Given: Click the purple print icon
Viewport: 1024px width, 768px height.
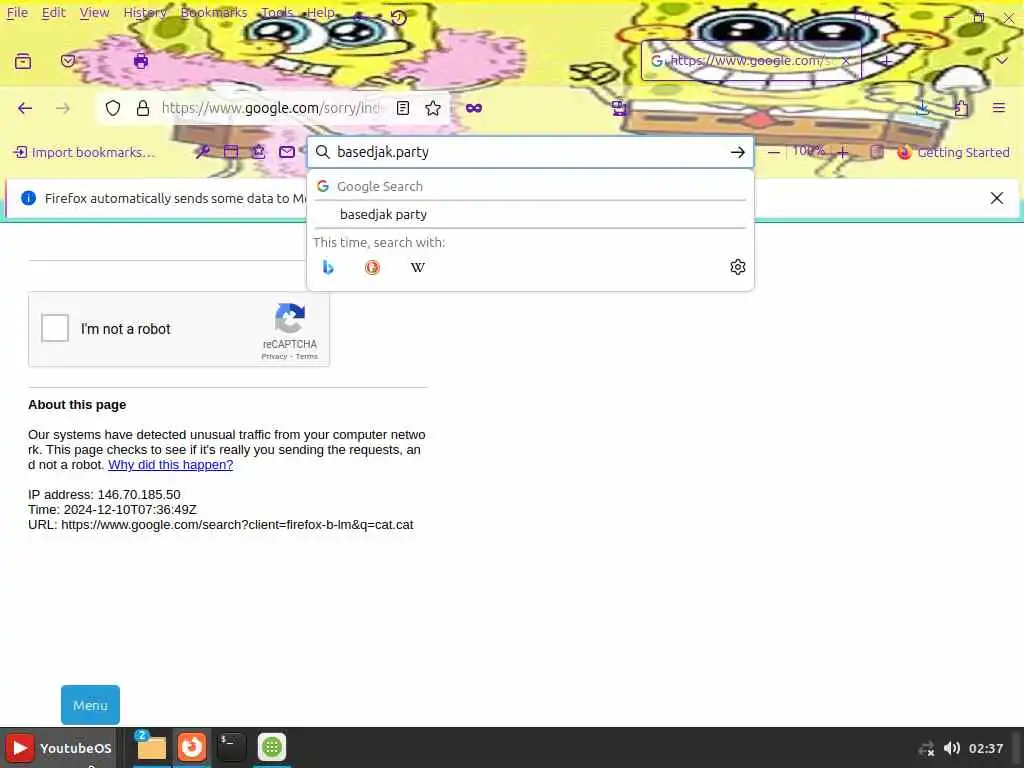Looking at the screenshot, I should point(140,61).
